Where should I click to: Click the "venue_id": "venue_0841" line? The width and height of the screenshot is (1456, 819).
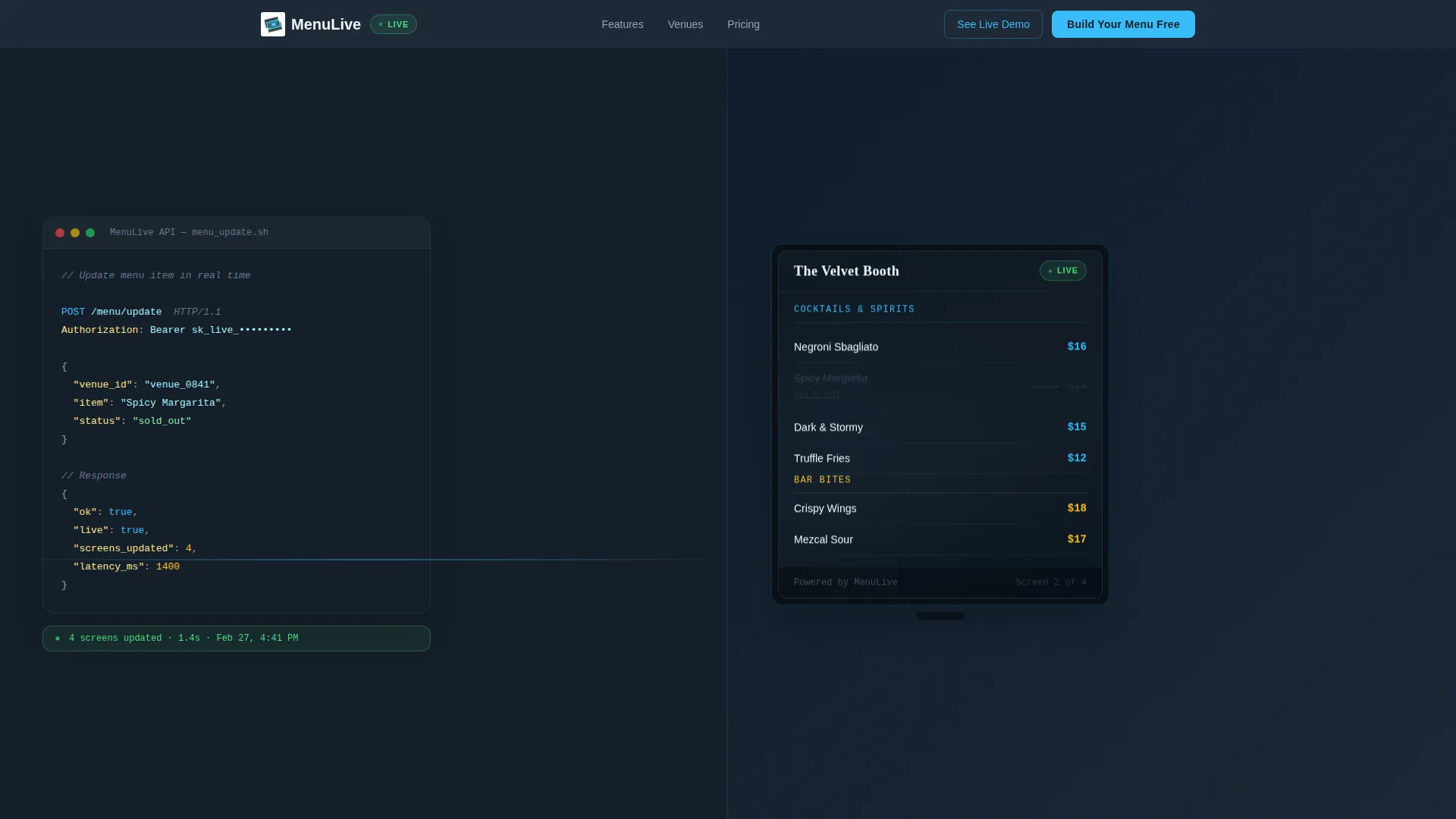pyautogui.click(x=147, y=384)
